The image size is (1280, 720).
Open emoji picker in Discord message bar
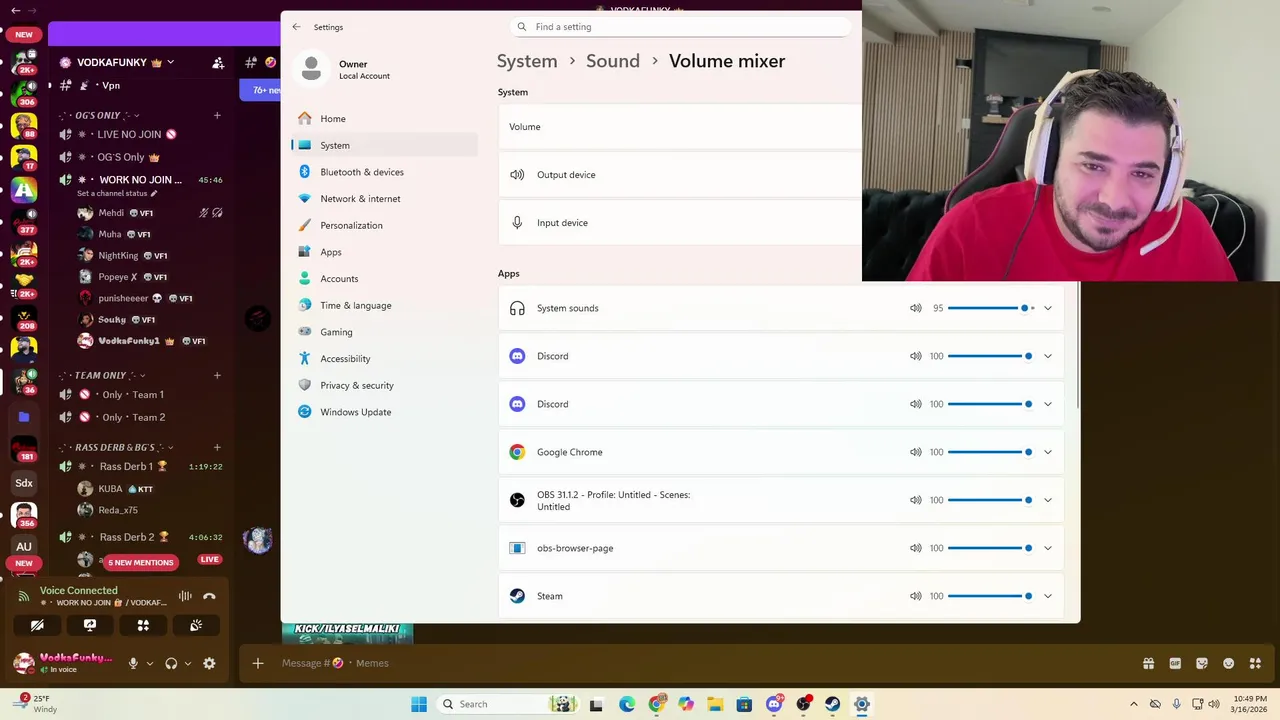1229,663
